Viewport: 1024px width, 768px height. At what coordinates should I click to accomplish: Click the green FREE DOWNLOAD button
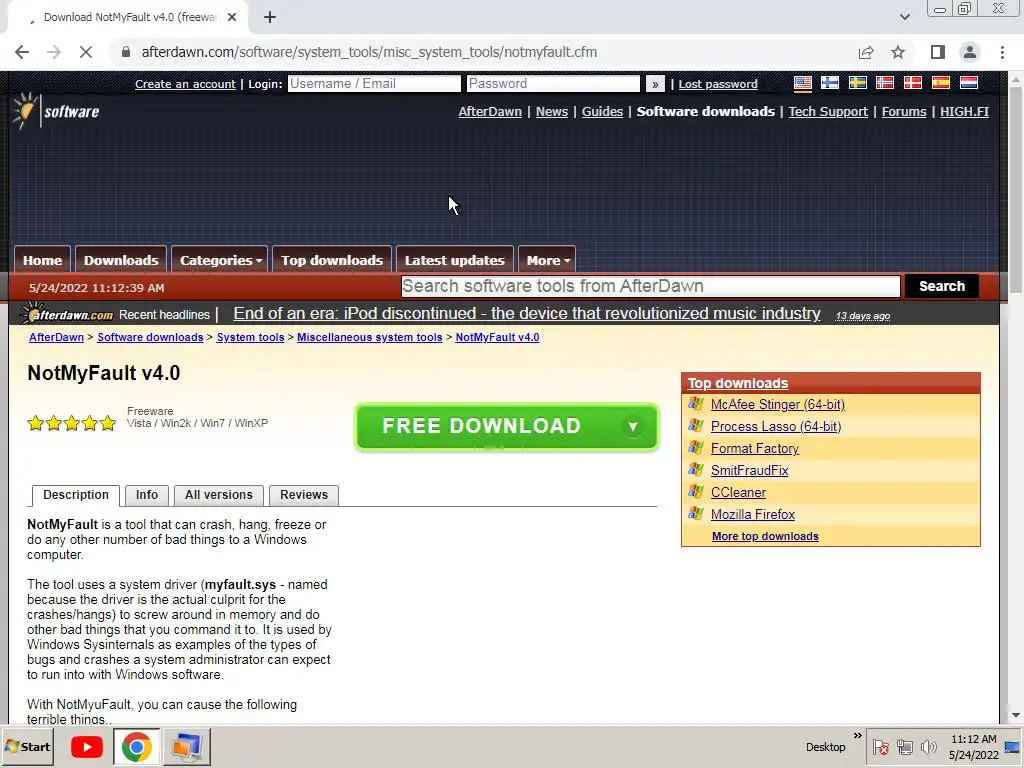[507, 426]
